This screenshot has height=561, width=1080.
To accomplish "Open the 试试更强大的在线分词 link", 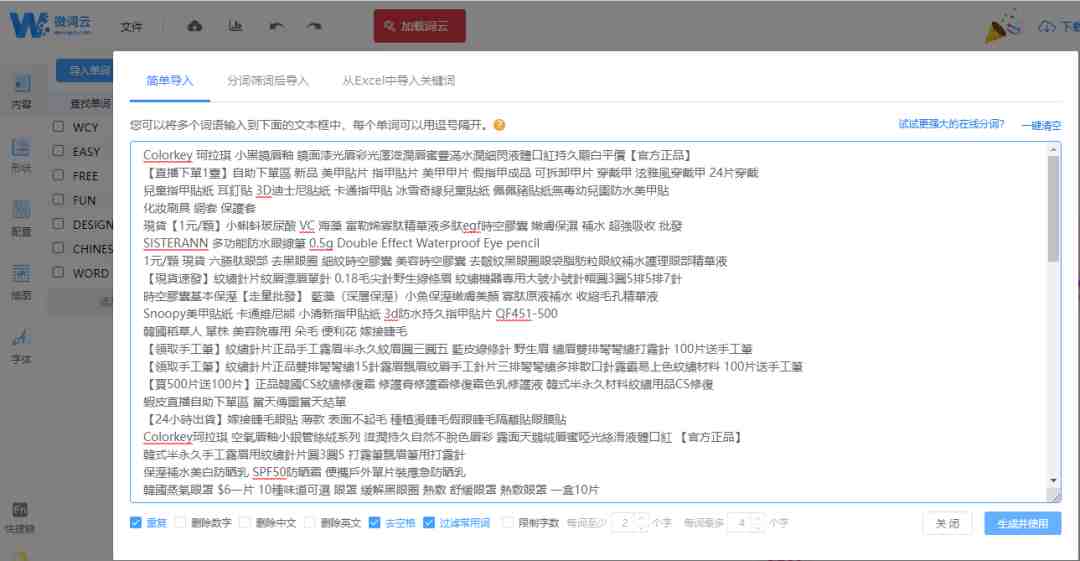I will coord(951,124).
